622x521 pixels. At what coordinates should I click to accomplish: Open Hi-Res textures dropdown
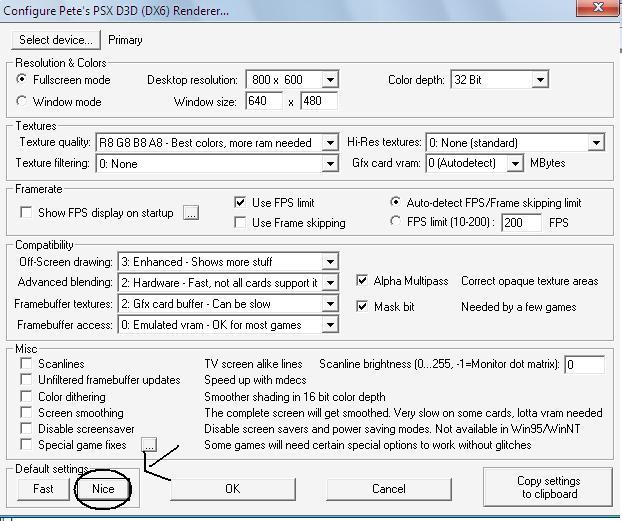point(515,142)
